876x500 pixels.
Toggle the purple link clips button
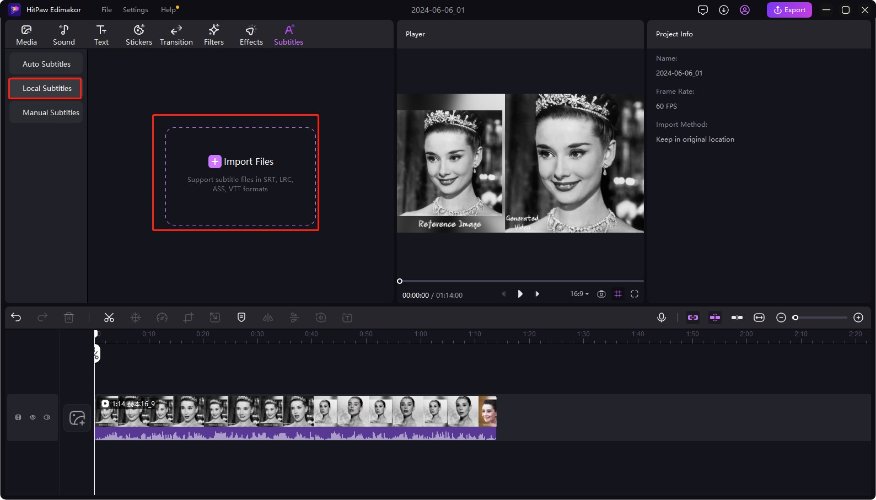[x=693, y=317]
